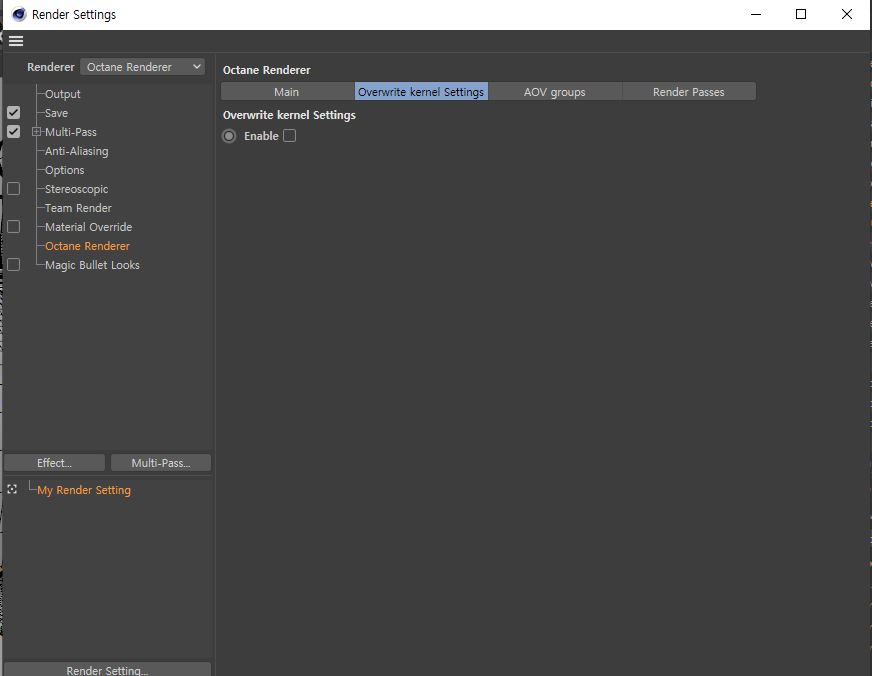Expand the Multi-Pass tree node
The width and height of the screenshot is (872, 676).
pyautogui.click(x=37, y=132)
